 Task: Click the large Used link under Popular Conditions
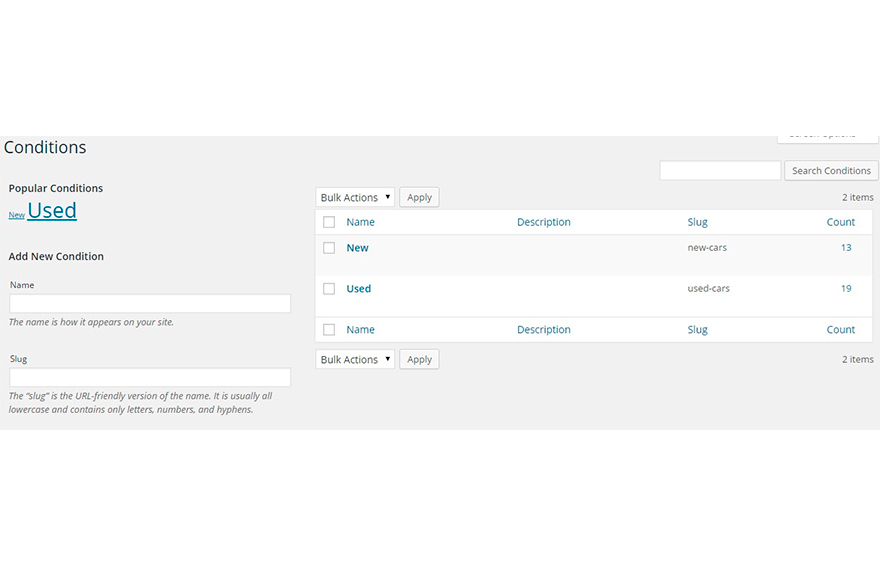[52, 211]
